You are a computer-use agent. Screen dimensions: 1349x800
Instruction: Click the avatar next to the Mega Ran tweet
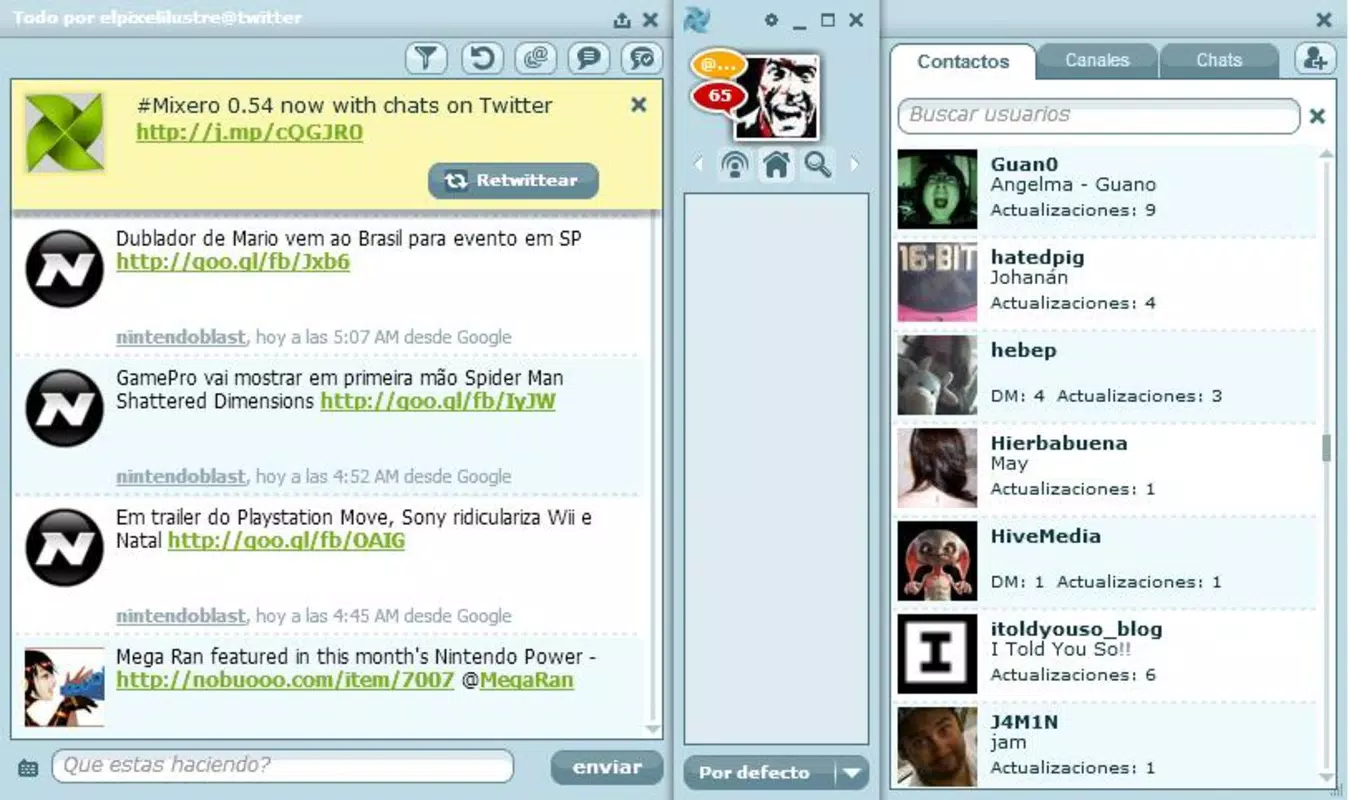tap(64, 687)
